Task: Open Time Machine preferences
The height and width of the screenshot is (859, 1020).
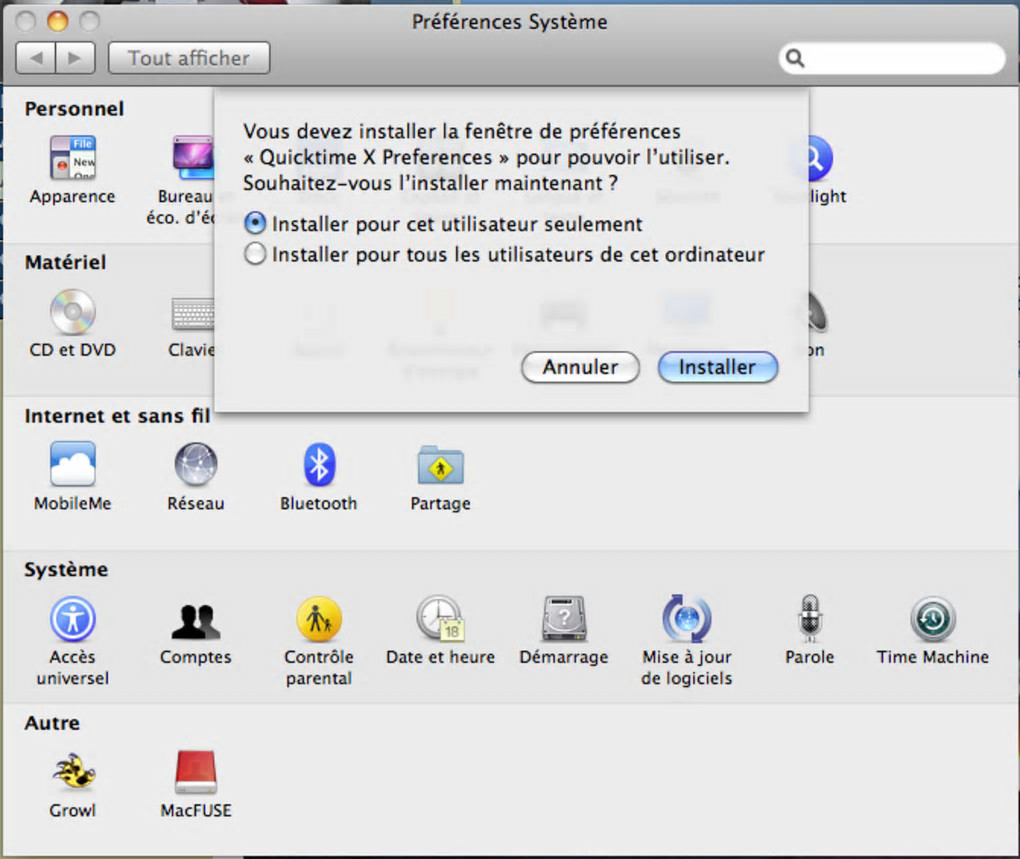Action: click(933, 618)
